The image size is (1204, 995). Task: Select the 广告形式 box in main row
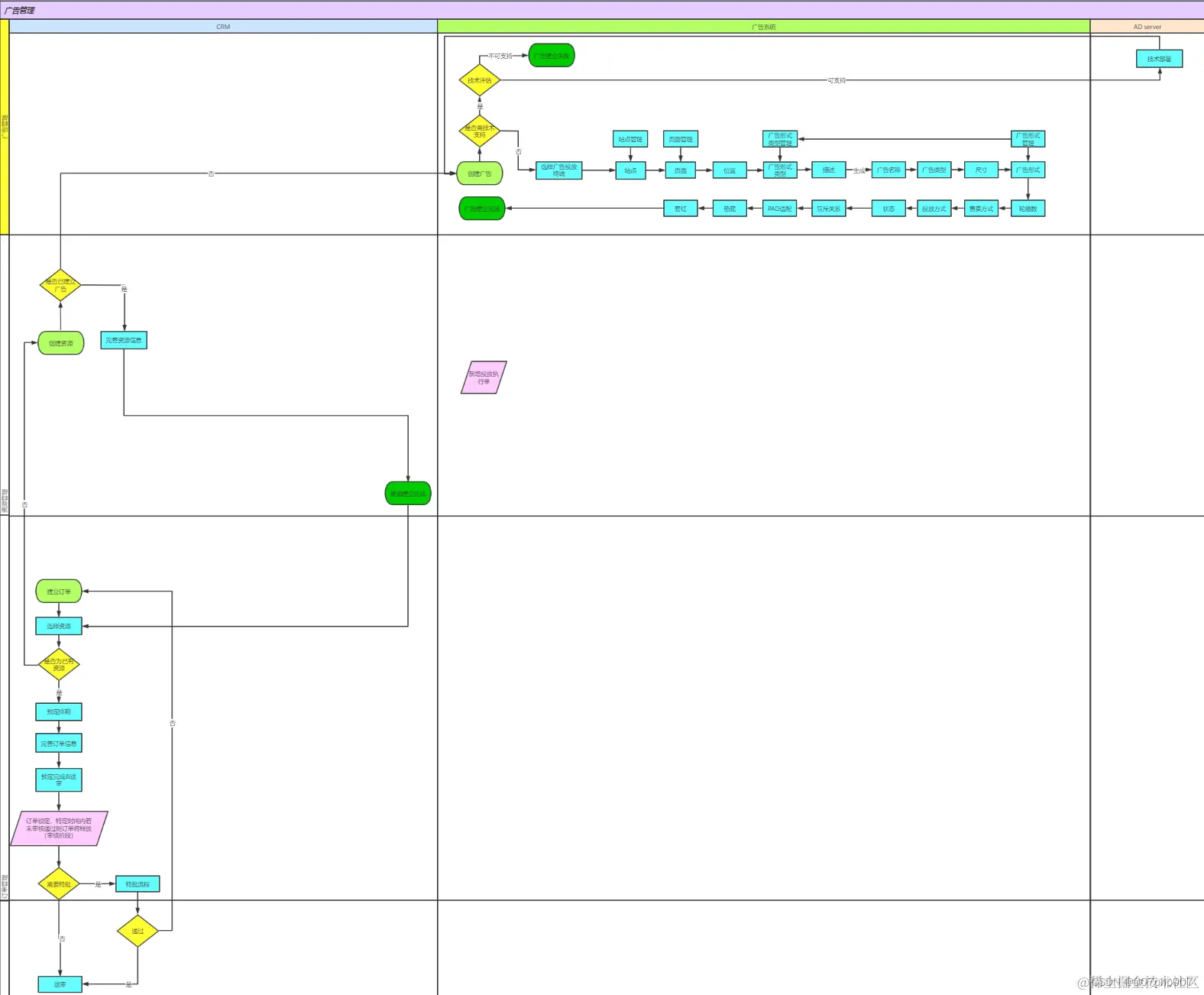click(1028, 170)
